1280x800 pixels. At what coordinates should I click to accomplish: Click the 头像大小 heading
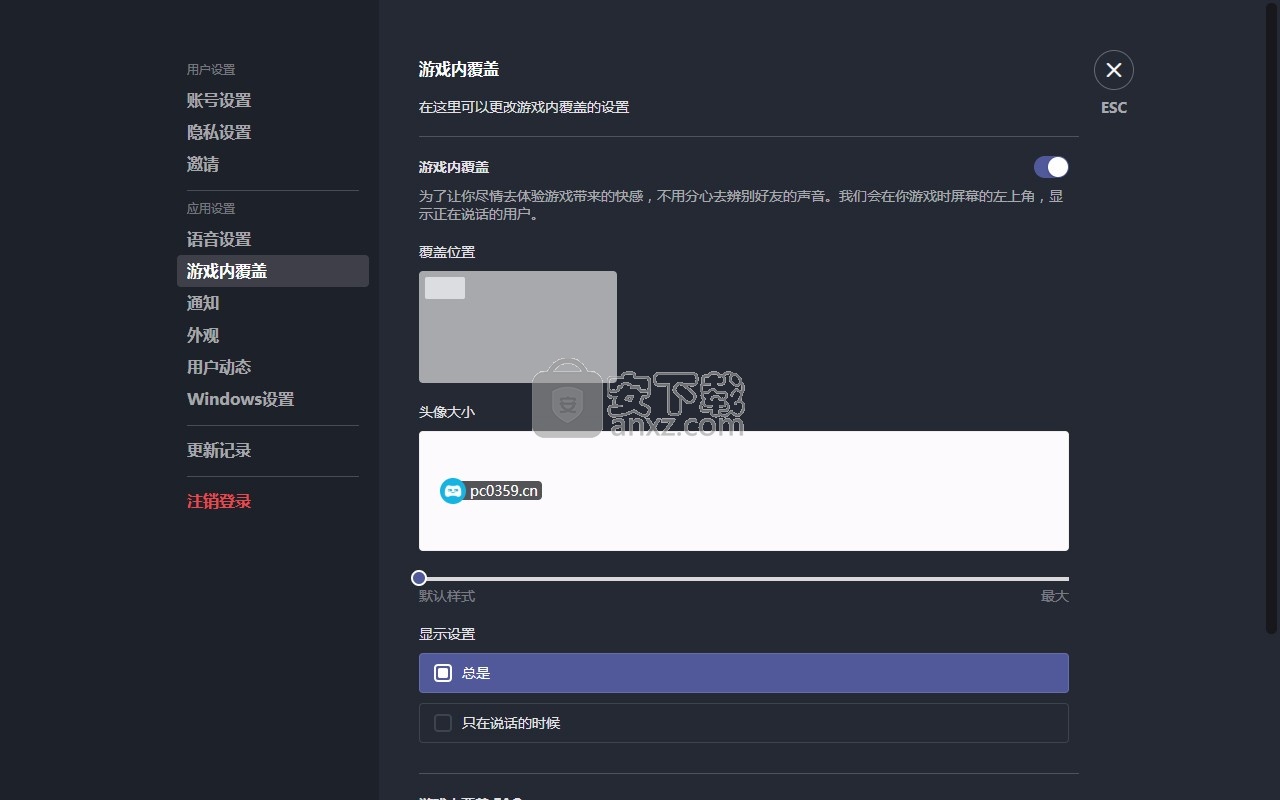point(447,411)
